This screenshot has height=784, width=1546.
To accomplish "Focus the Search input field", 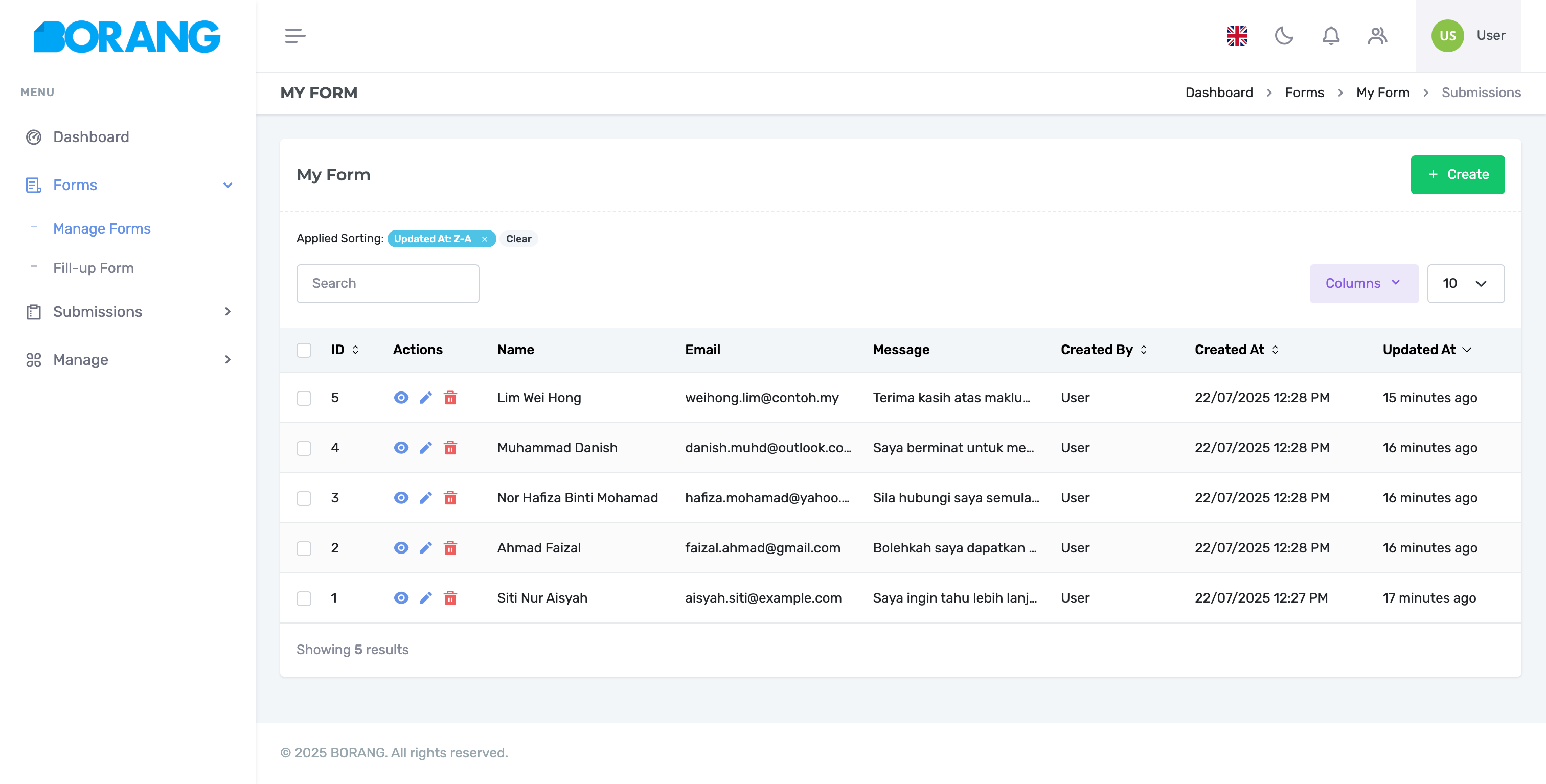I will (x=387, y=283).
